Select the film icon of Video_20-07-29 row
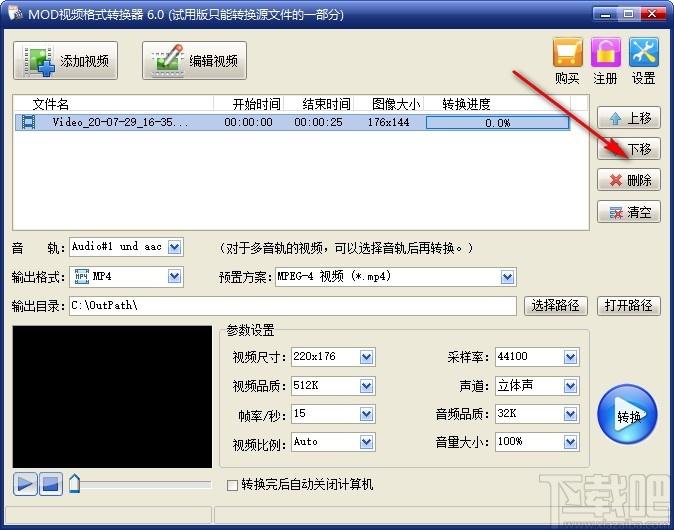Screen dimensions: 674x530 (28, 122)
